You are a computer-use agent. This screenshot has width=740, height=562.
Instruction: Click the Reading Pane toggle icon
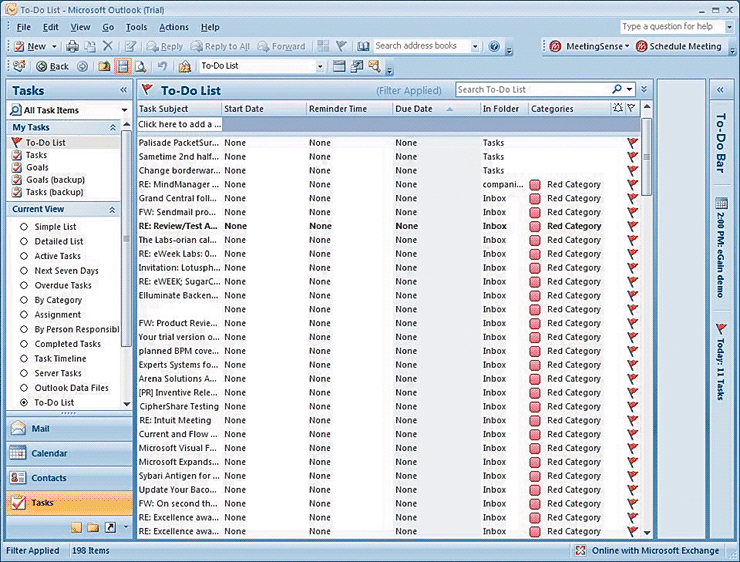click(123, 66)
